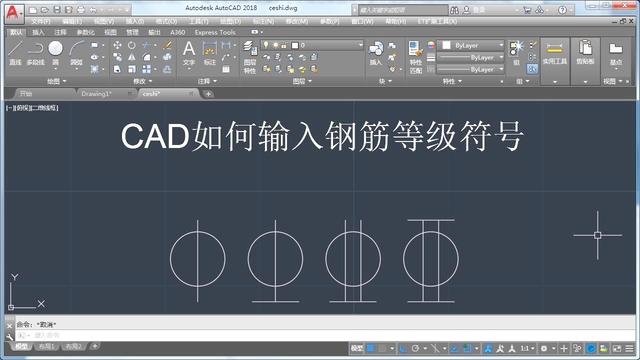Click the Scale tool in Modify panel

pos(131,69)
